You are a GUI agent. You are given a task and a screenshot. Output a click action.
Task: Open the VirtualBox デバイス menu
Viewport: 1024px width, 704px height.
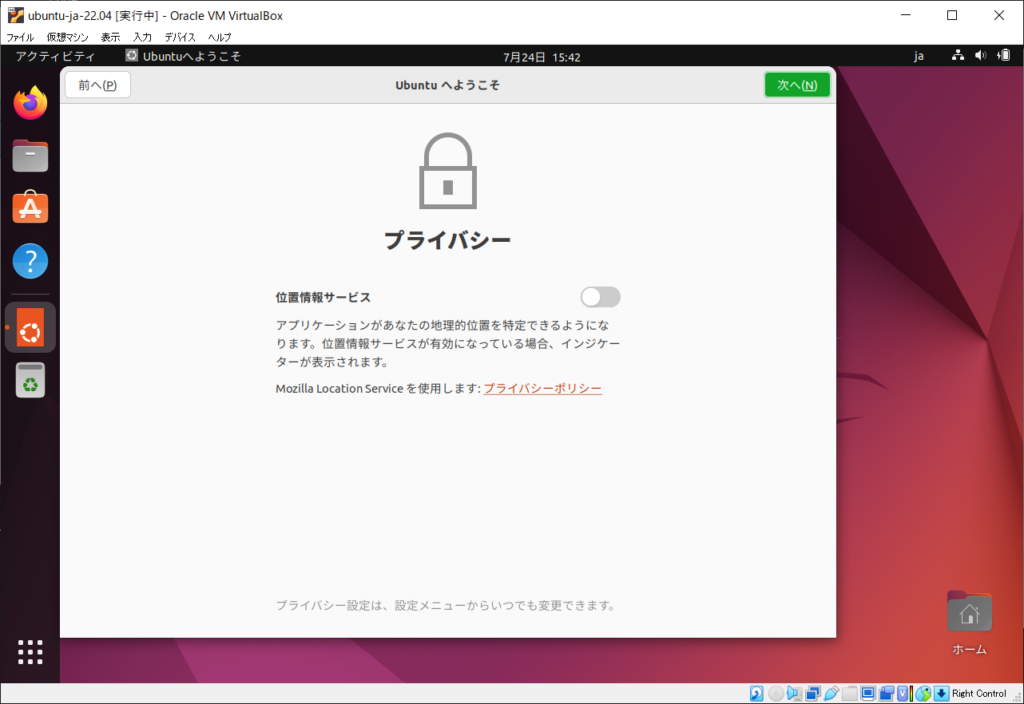point(180,37)
